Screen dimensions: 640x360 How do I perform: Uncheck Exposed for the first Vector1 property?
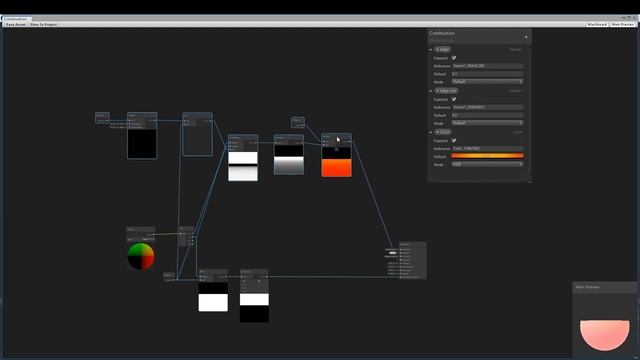coord(454,58)
